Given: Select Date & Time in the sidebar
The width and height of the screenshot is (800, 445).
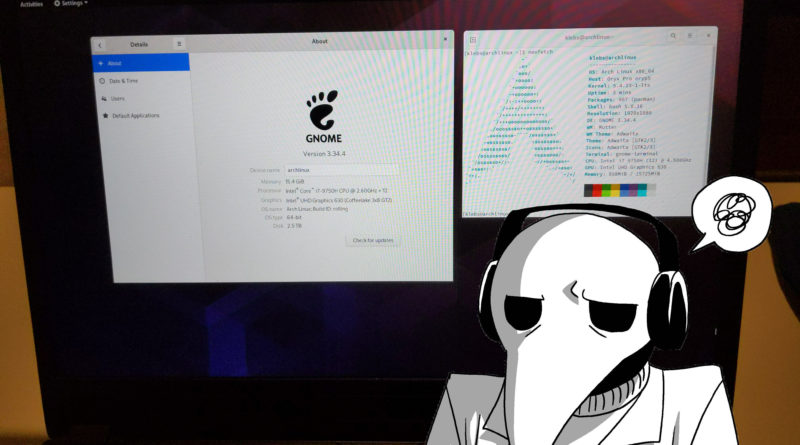Looking at the screenshot, I should pos(142,81).
